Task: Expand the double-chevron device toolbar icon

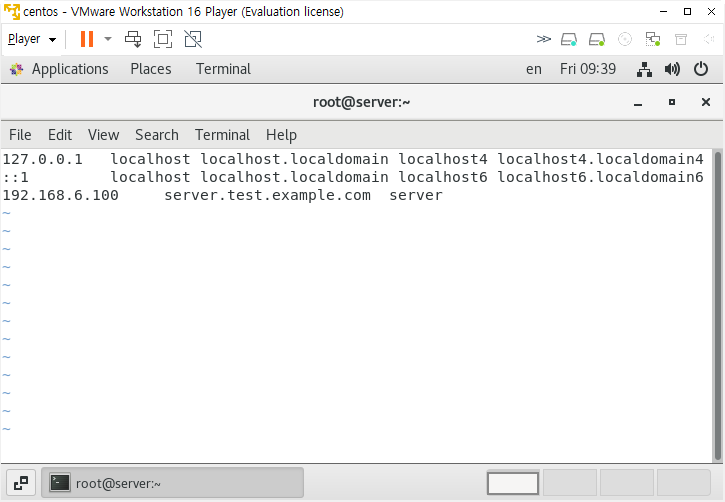Action: tap(543, 39)
